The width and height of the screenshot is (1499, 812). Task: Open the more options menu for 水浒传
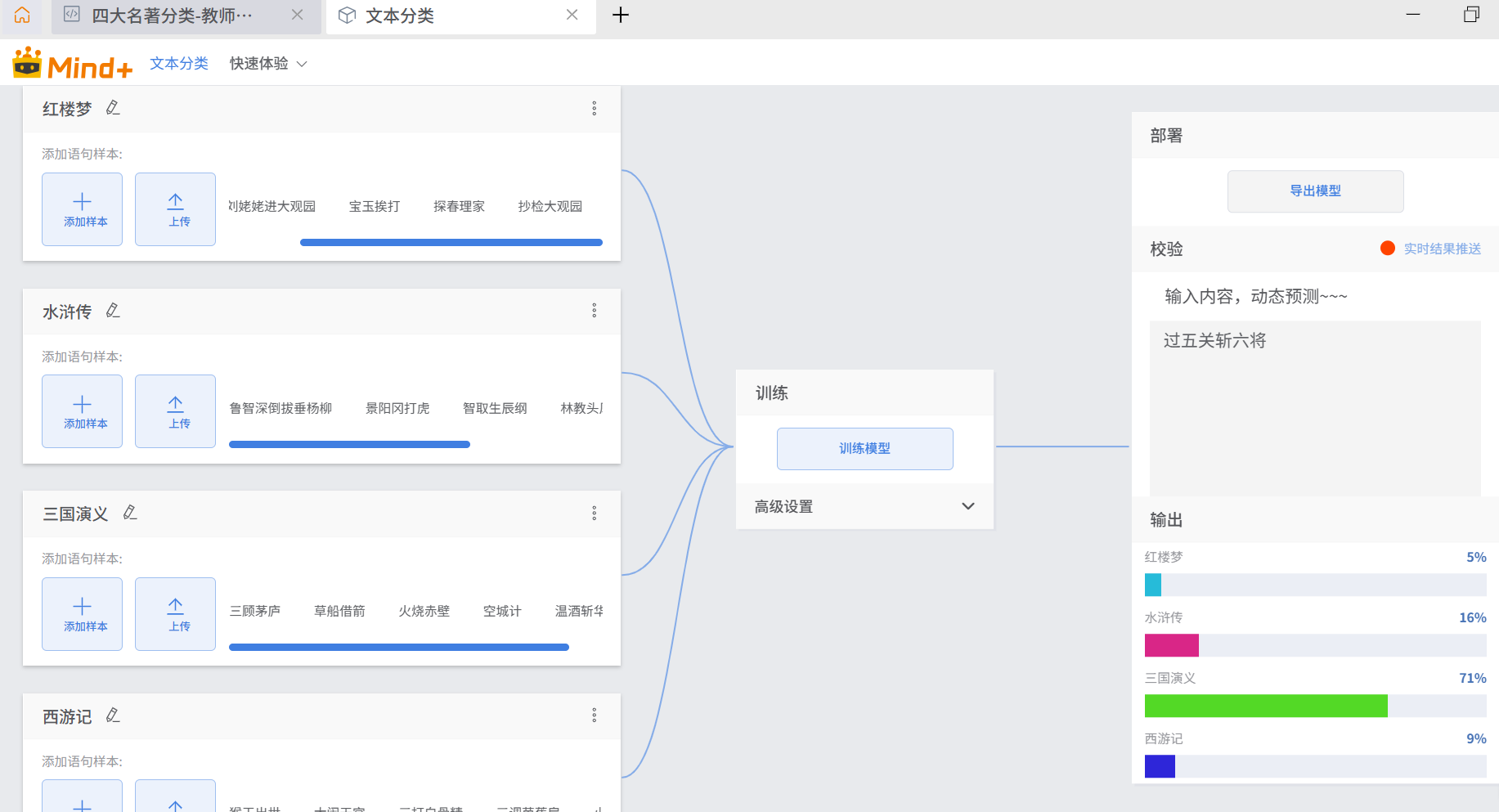click(595, 311)
